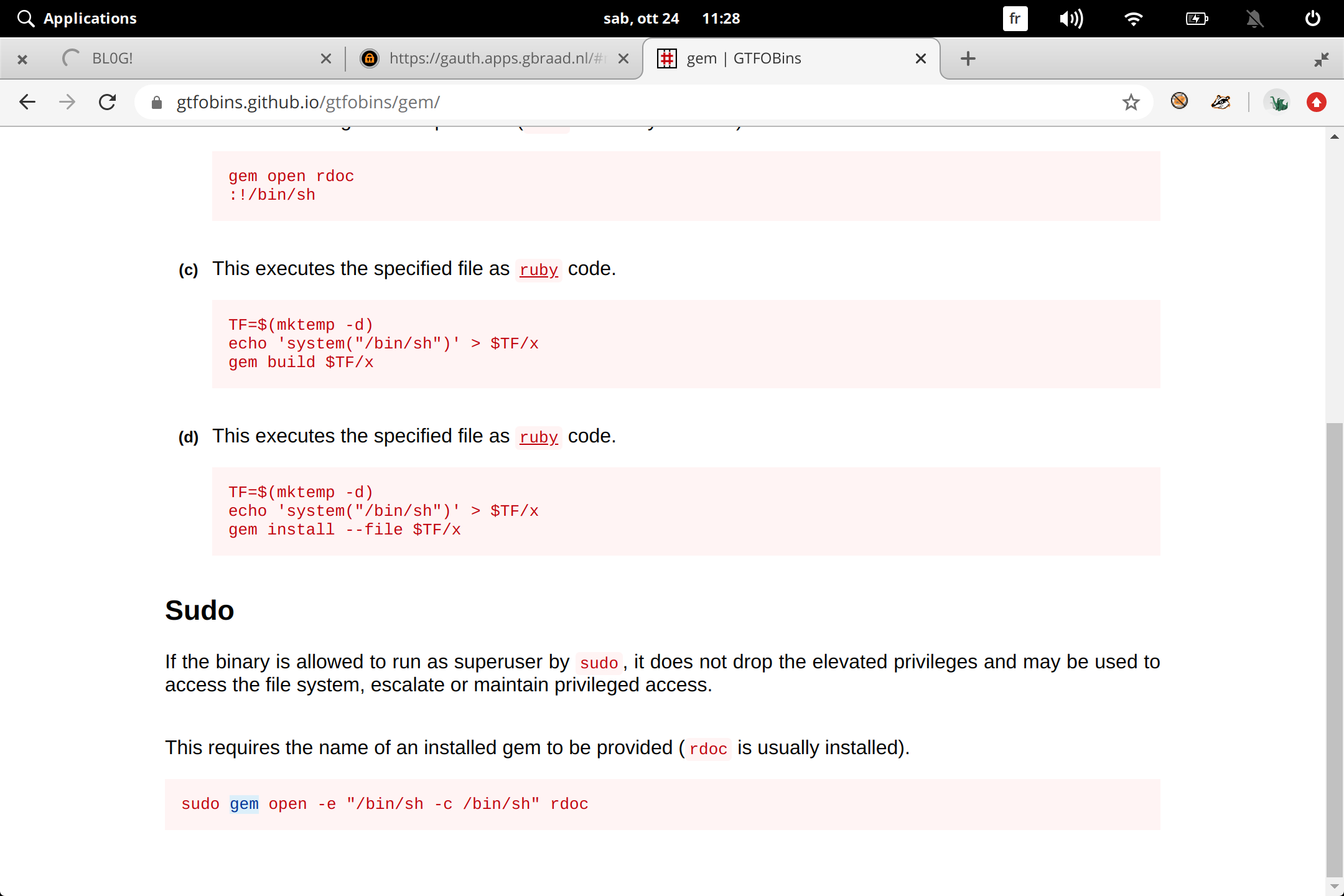Follow the ruby link in item (d)
The height and width of the screenshot is (896, 1344).
pyautogui.click(x=538, y=437)
